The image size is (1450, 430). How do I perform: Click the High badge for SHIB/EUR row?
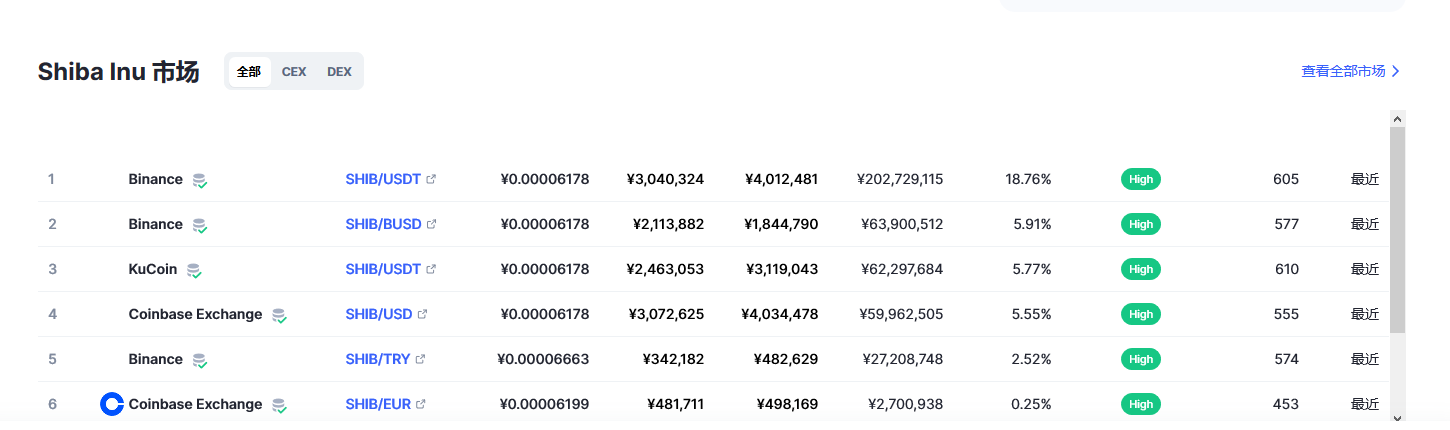click(1141, 405)
